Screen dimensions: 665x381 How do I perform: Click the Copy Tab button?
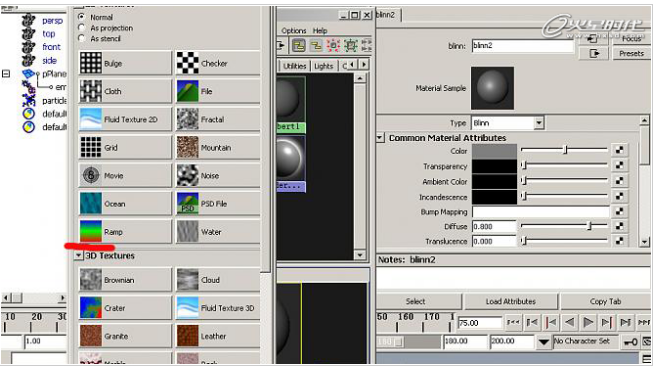tap(605, 301)
